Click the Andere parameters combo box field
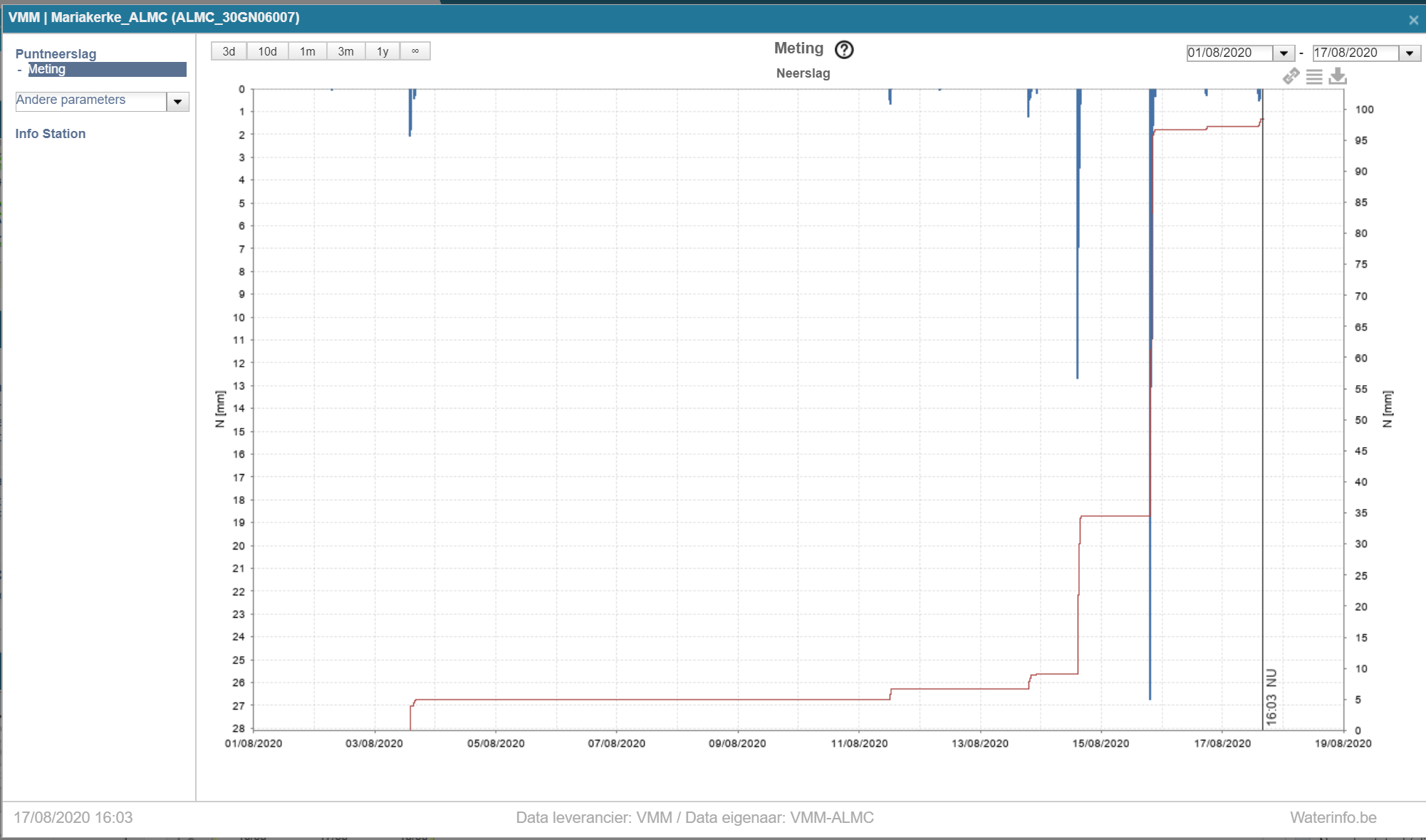 coord(91,101)
